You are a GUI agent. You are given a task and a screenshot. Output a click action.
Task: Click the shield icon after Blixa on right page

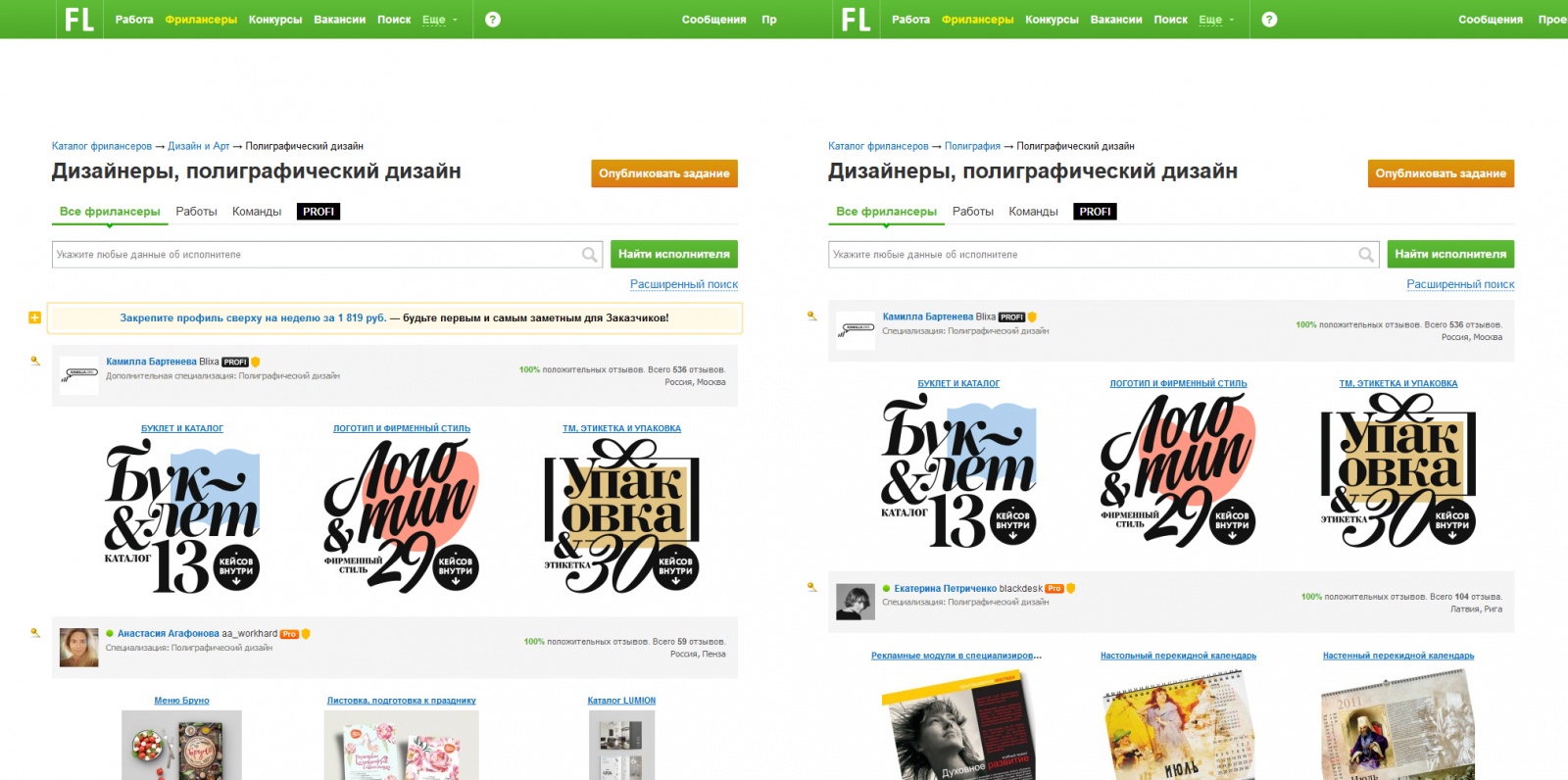(x=1032, y=317)
